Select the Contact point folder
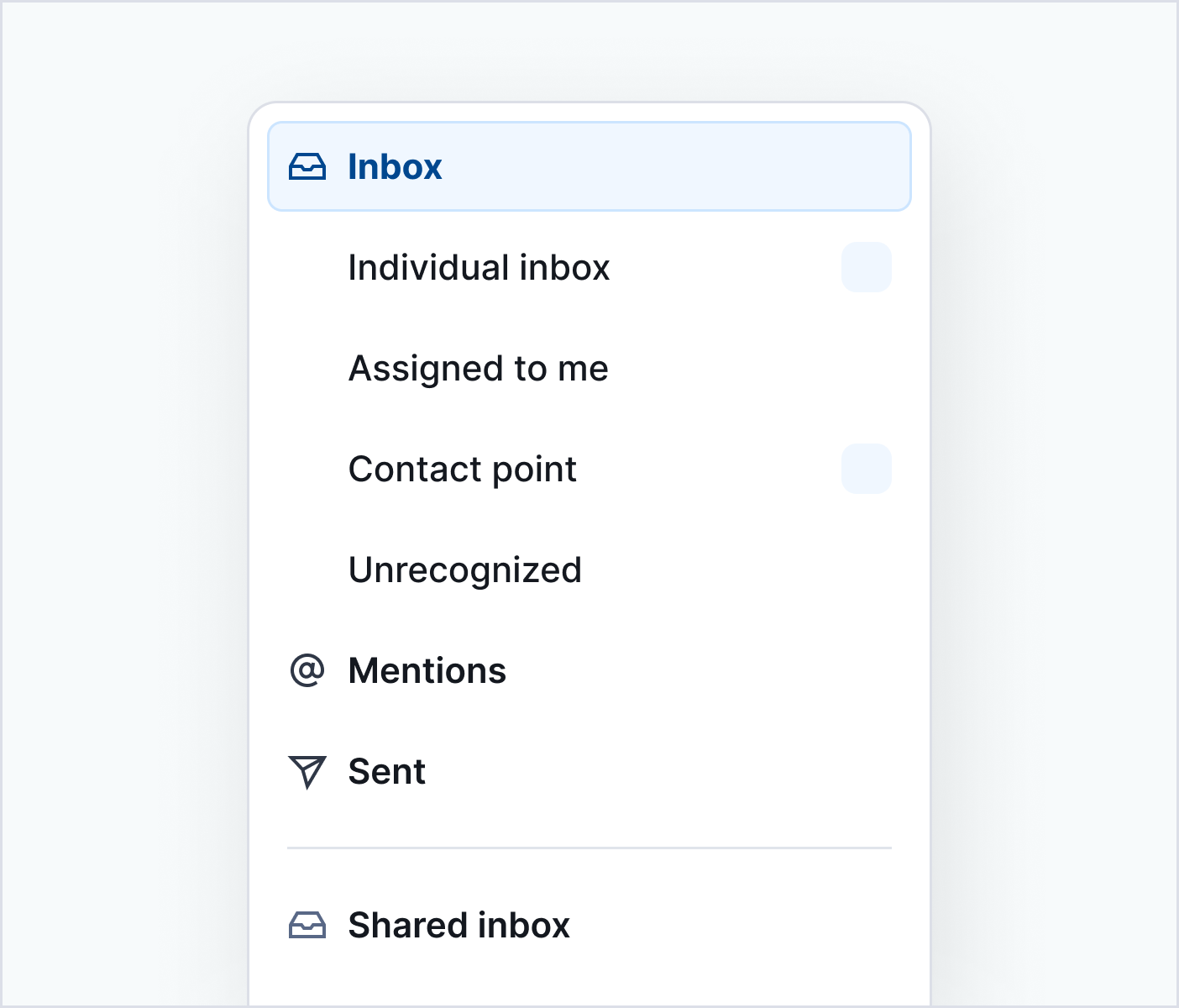Screen dimensions: 1179x1008 pyautogui.click(x=462, y=470)
